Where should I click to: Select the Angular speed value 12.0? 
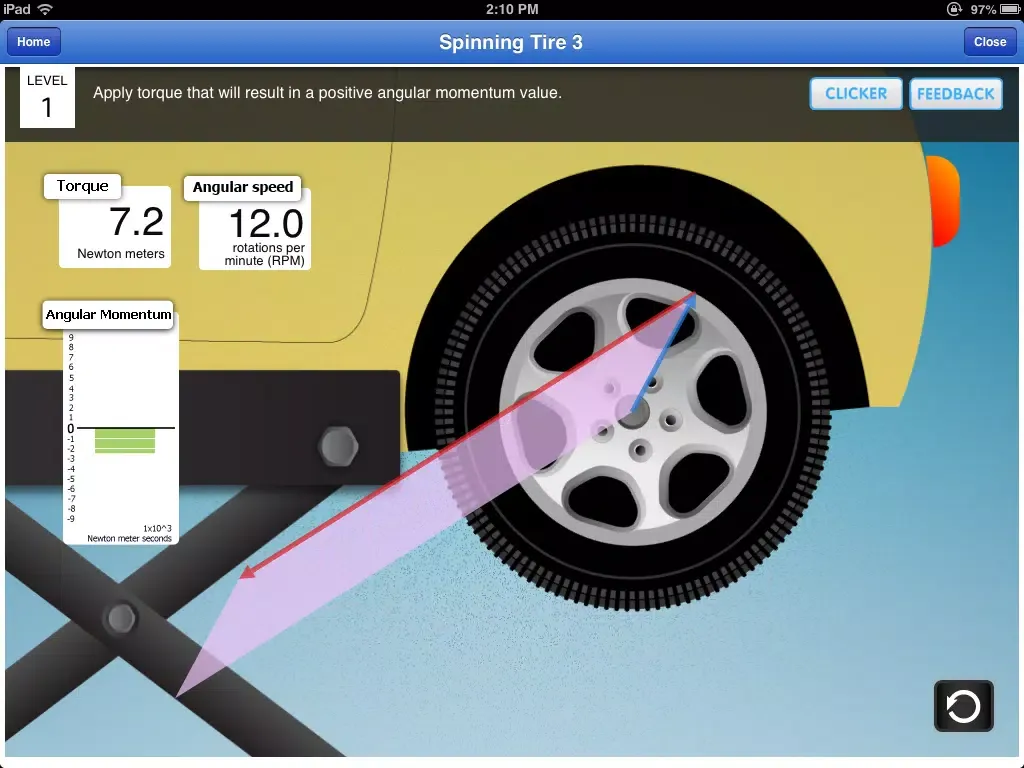tap(266, 224)
